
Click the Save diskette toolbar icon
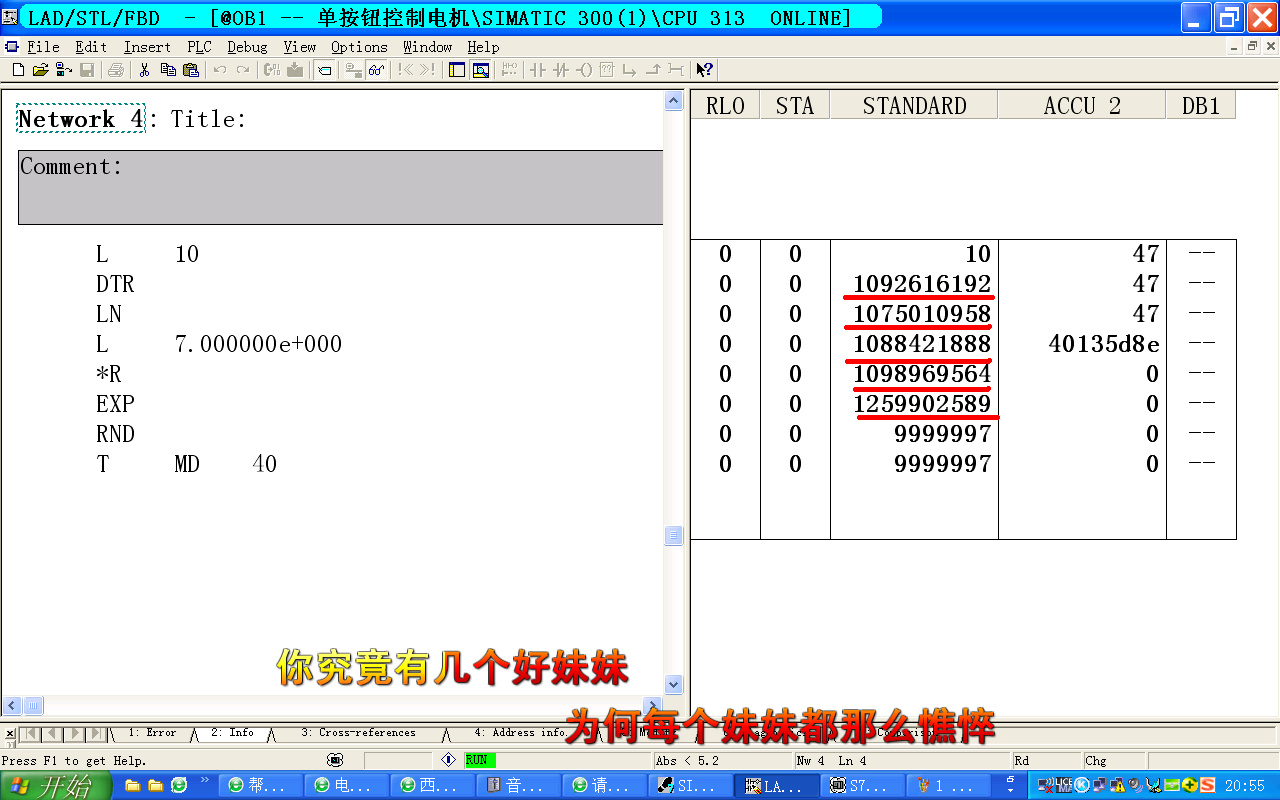click(x=87, y=70)
